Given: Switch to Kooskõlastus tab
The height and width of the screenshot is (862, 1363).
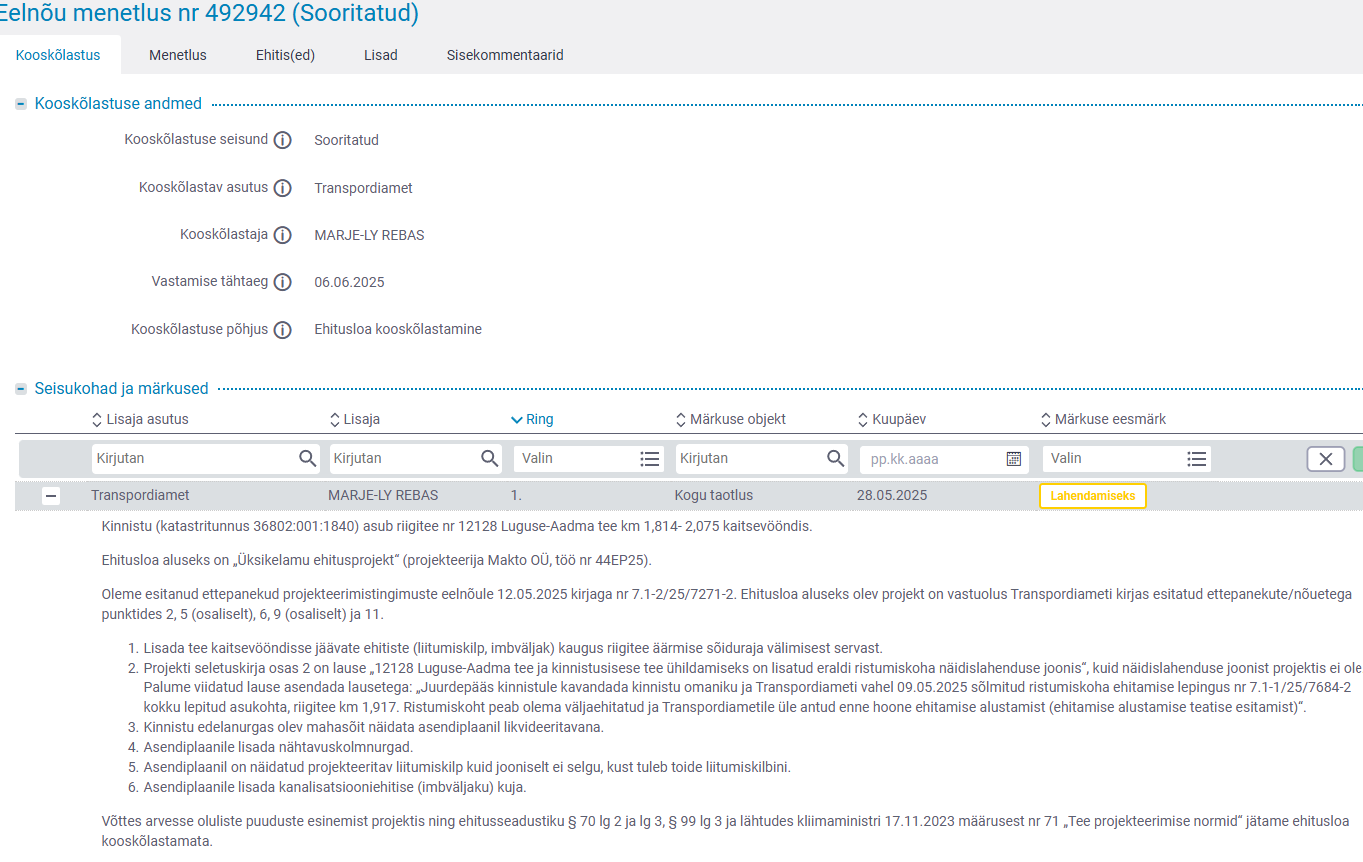Looking at the screenshot, I should click(x=58, y=55).
